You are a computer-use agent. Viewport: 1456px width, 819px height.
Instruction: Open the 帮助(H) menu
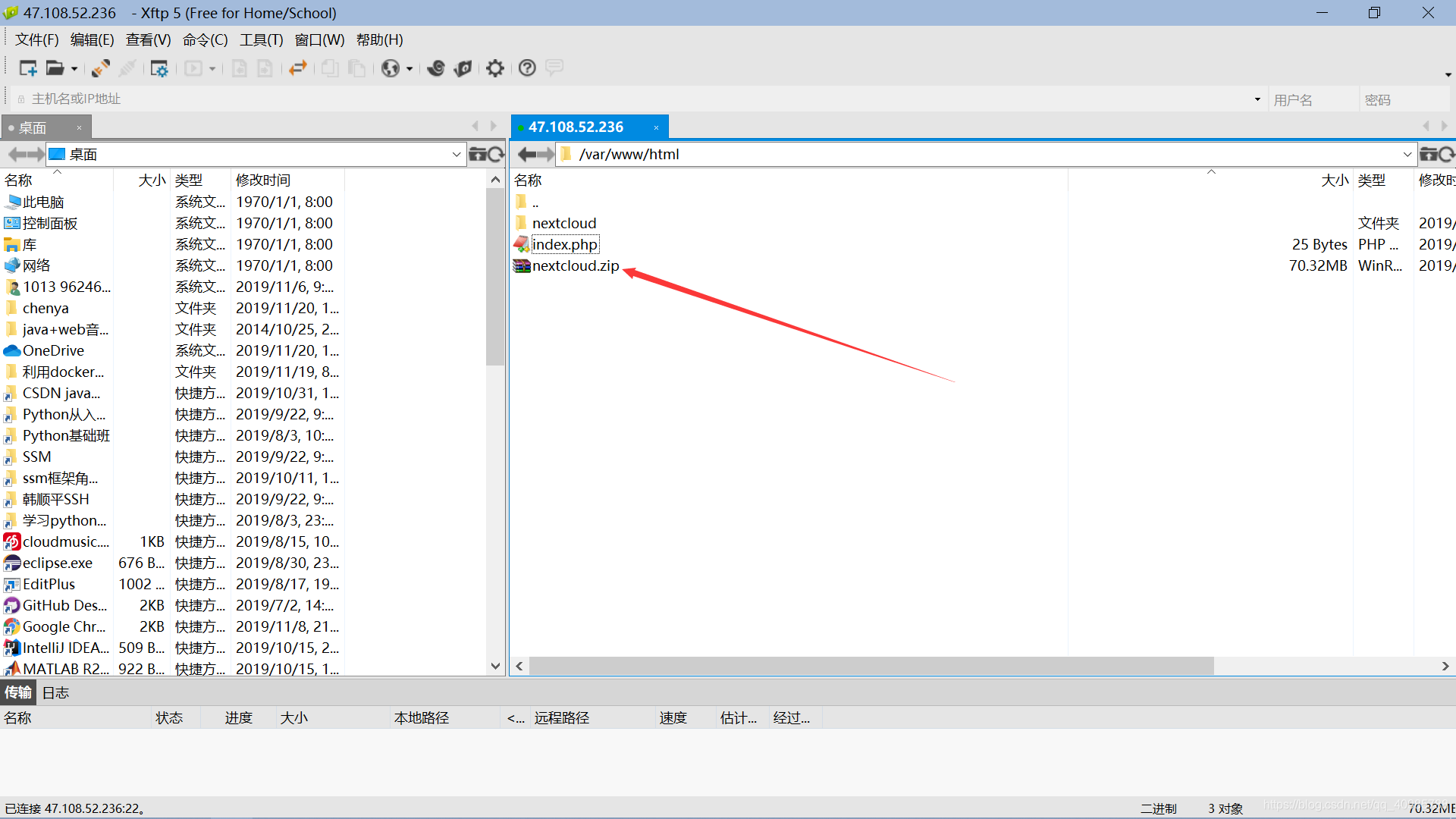point(380,39)
